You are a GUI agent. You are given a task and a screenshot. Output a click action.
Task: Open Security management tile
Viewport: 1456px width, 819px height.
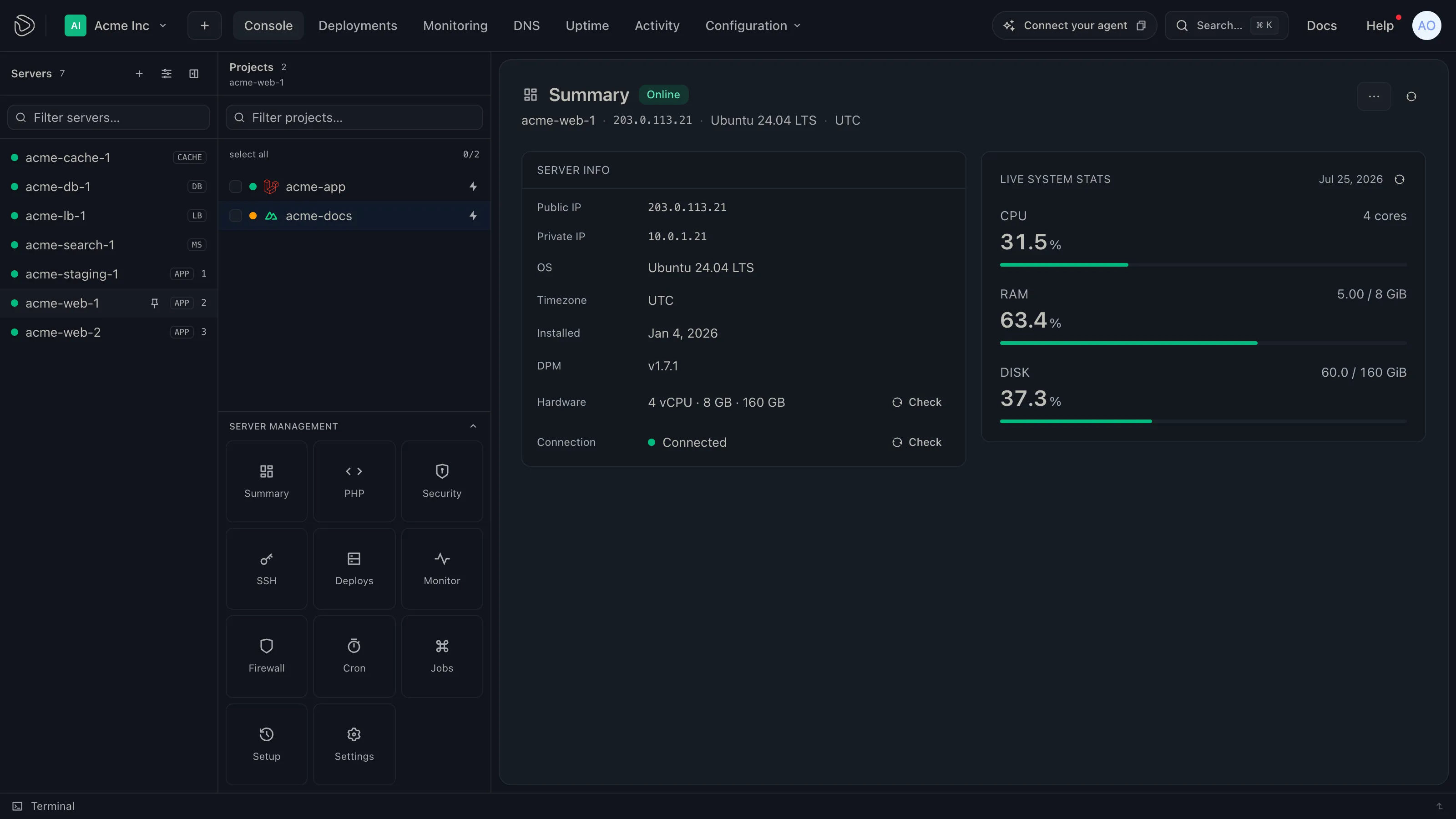(x=442, y=481)
